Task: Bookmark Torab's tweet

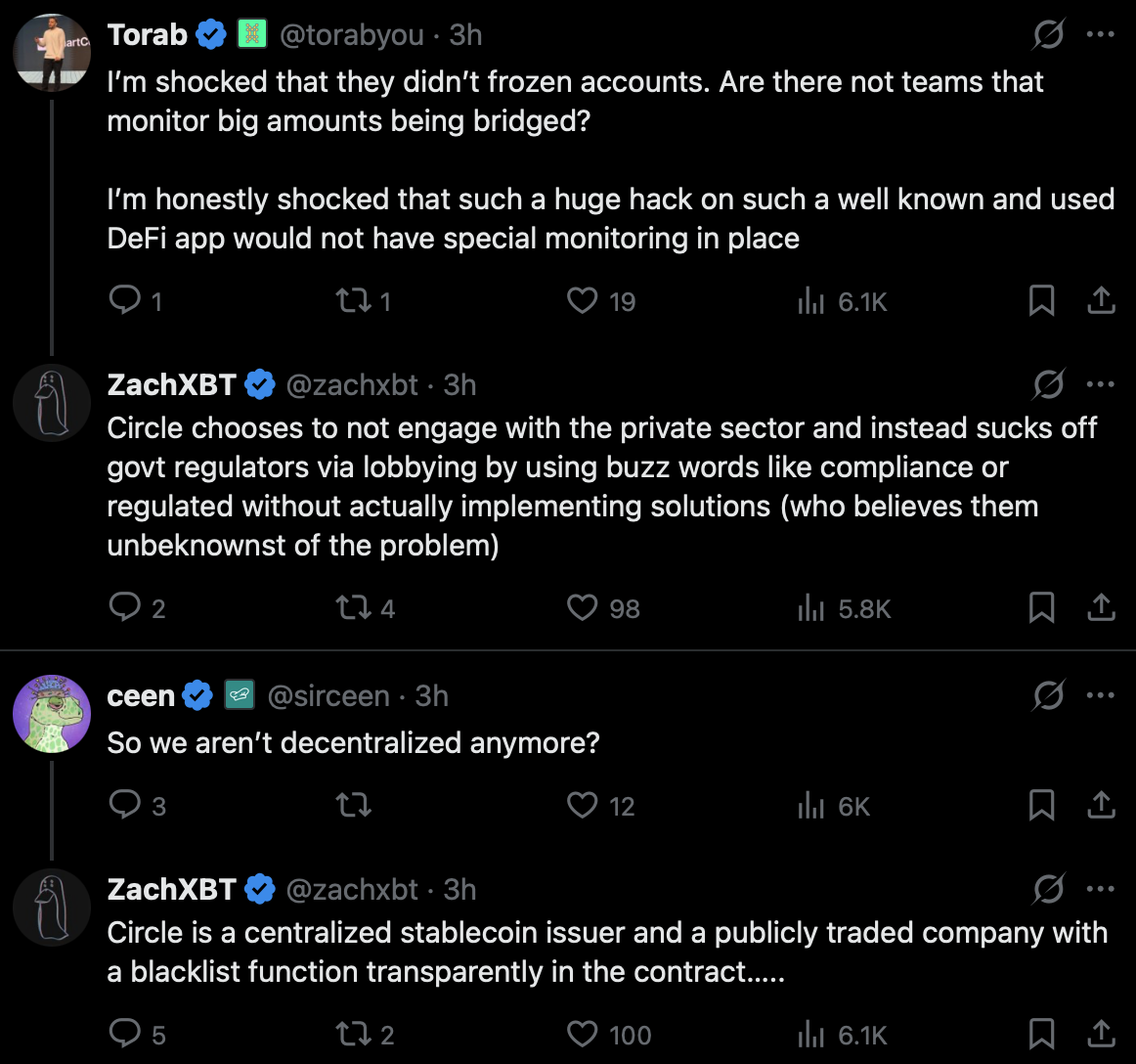Action: 1041,300
